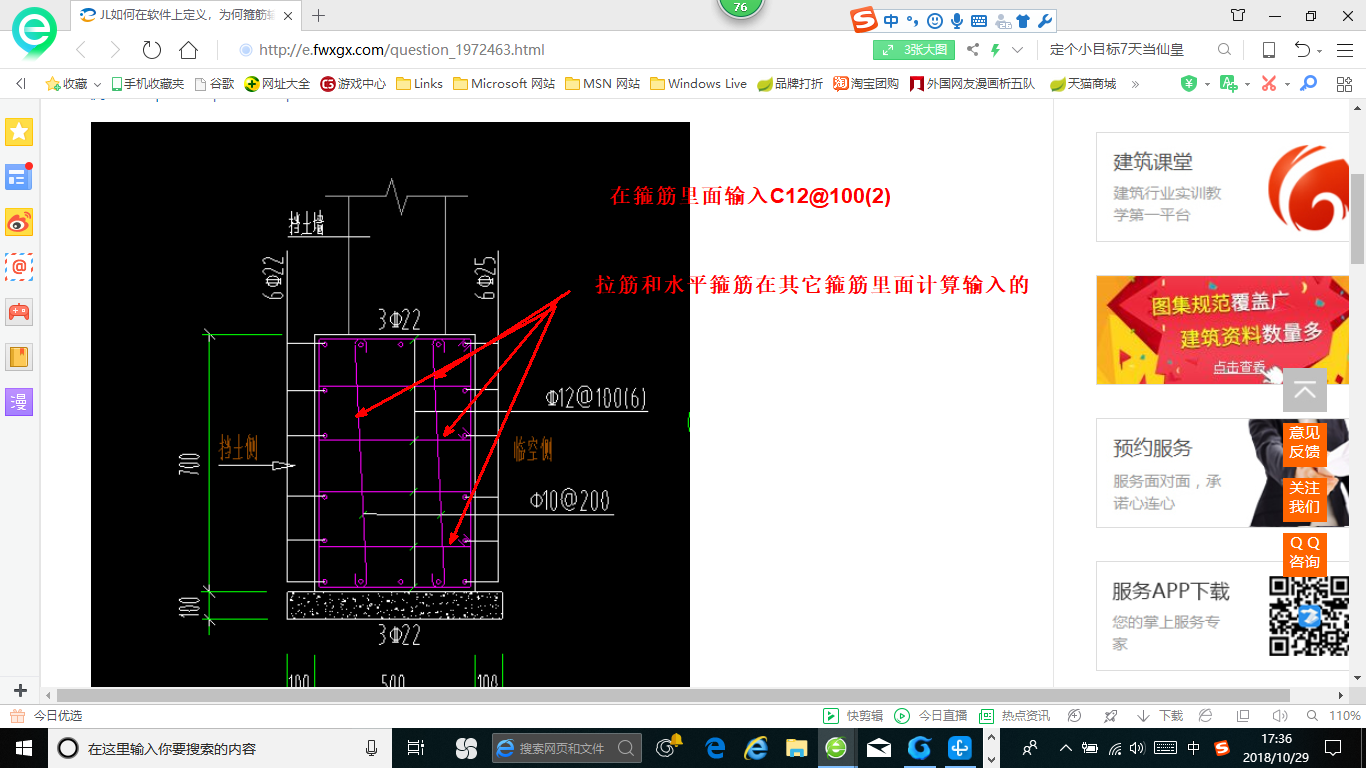Click the Windows Start button
This screenshot has width=1366, height=768.
click(x=23, y=748)
